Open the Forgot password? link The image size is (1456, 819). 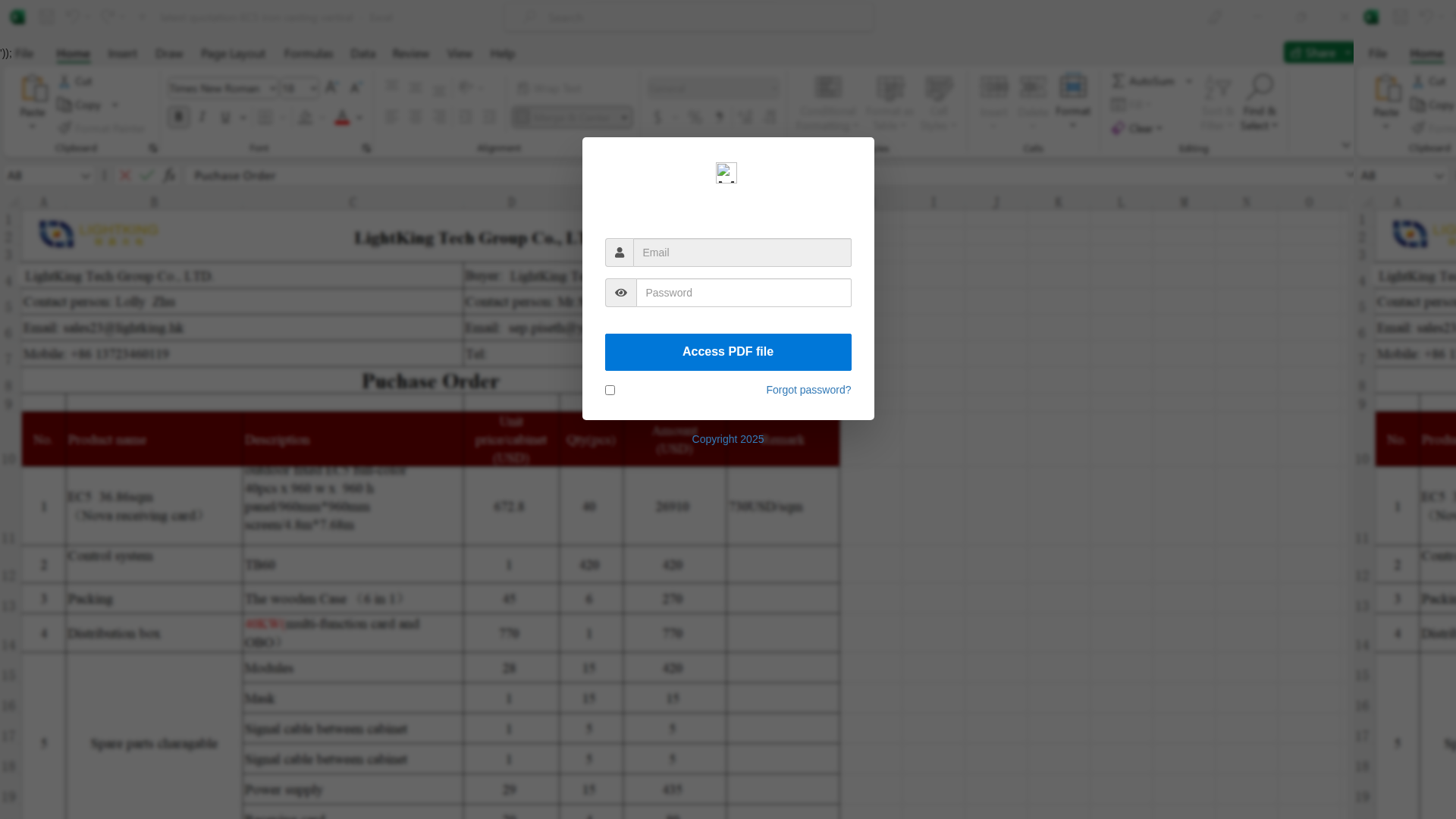[x=808, y=390]
